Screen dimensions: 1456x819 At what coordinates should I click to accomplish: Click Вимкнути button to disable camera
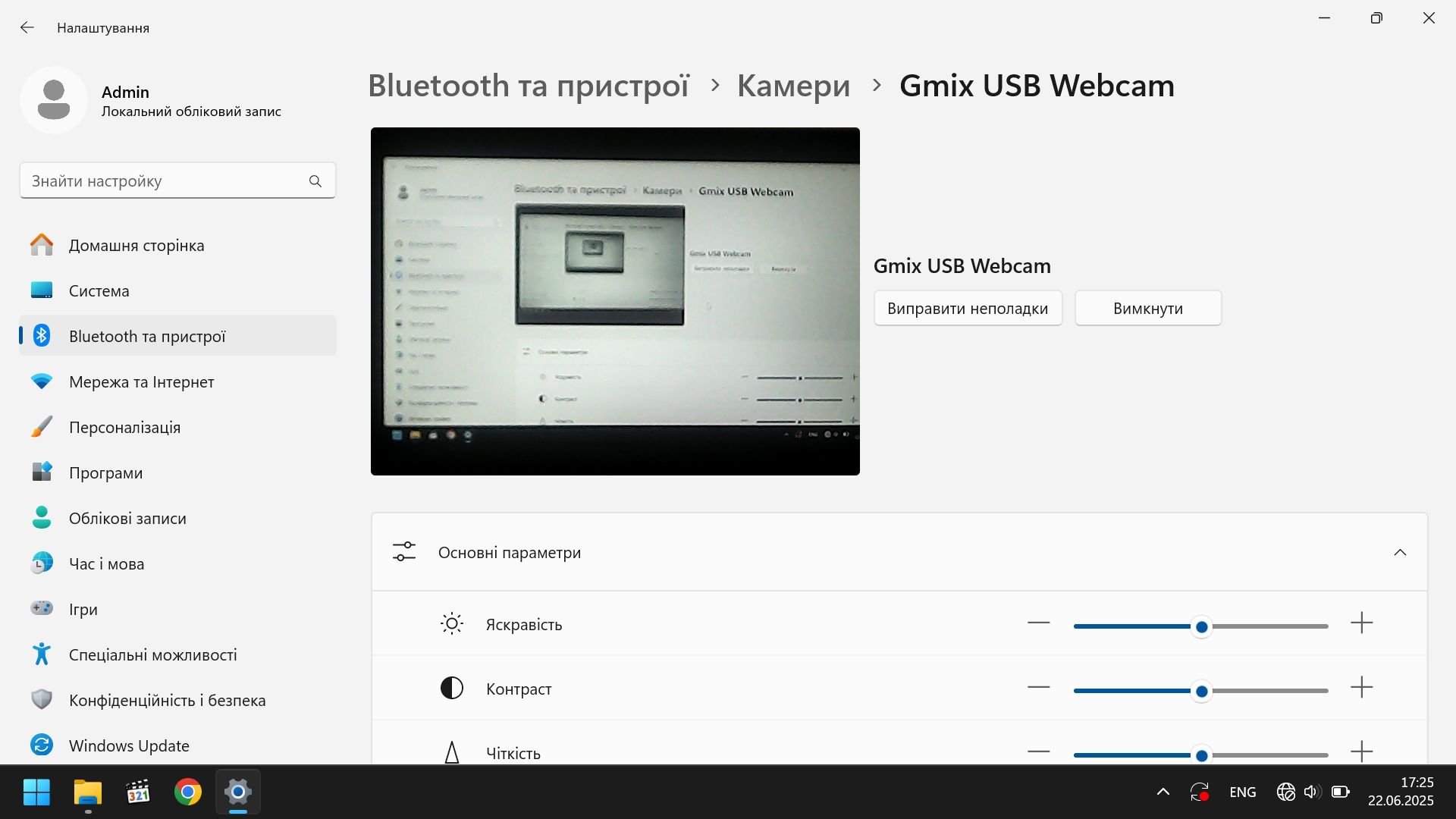(x=1148, y=308)
